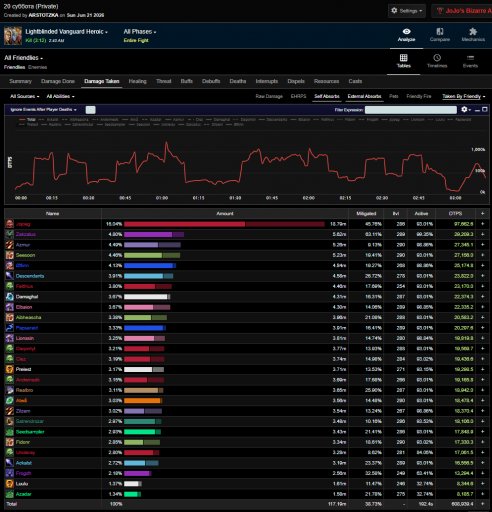Click the class icon beside Frogdh
The image size is (492, 512).
[10, 473]
